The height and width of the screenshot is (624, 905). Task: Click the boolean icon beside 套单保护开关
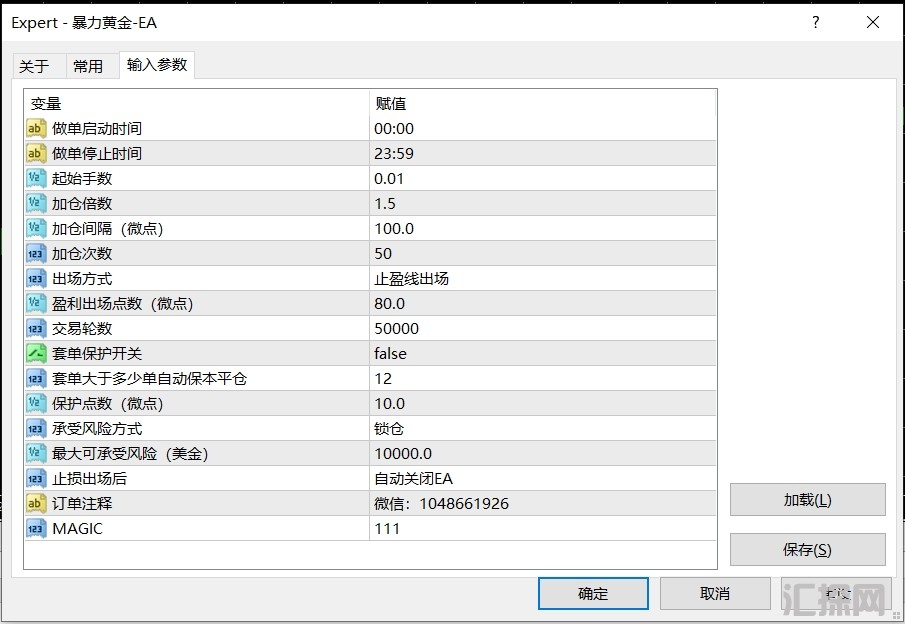coord(36,353)
